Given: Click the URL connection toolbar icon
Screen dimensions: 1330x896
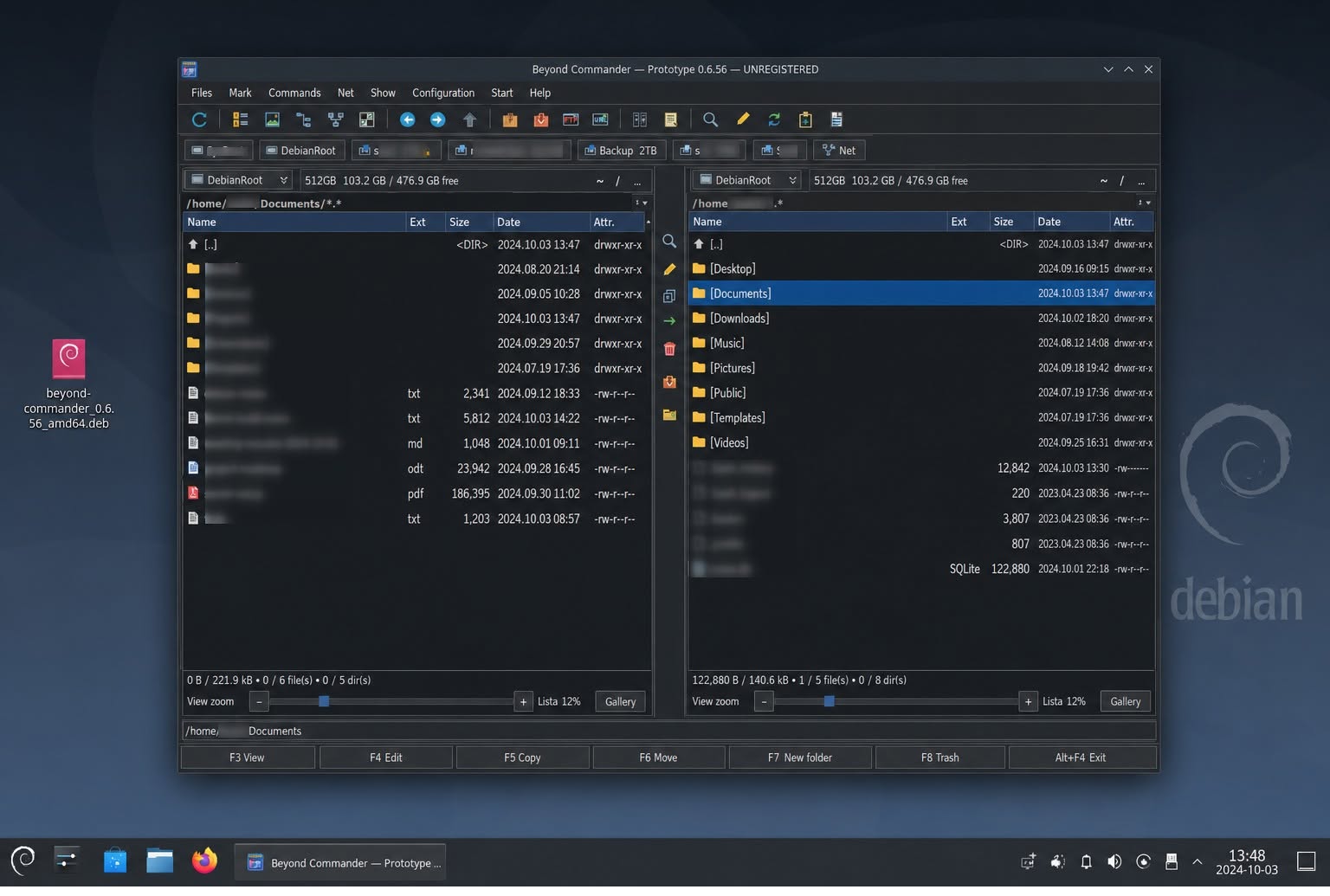Looking at the screenshot, I should pos(600,119).
